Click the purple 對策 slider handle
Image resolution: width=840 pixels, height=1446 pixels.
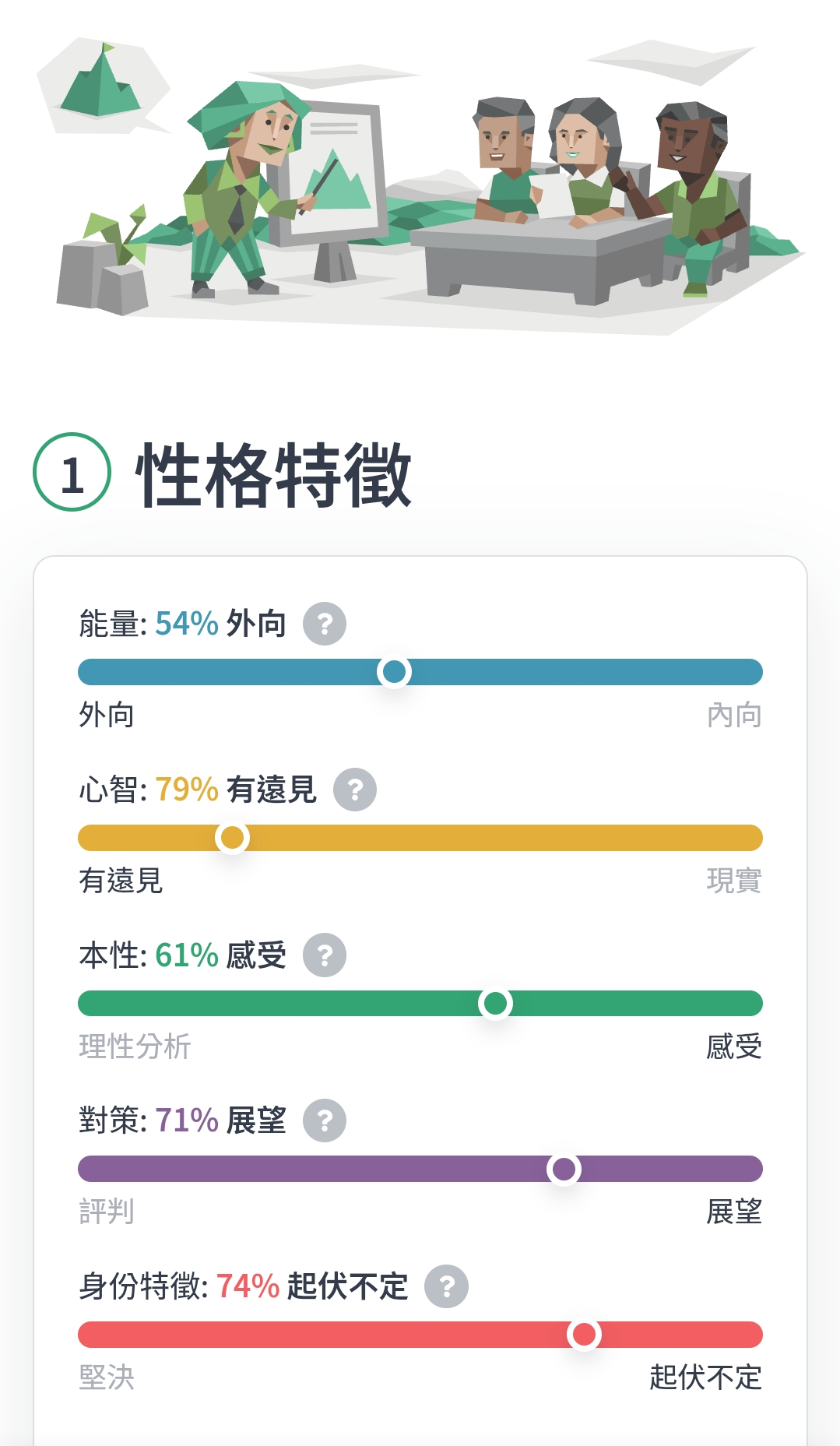tap(564, 1169)
